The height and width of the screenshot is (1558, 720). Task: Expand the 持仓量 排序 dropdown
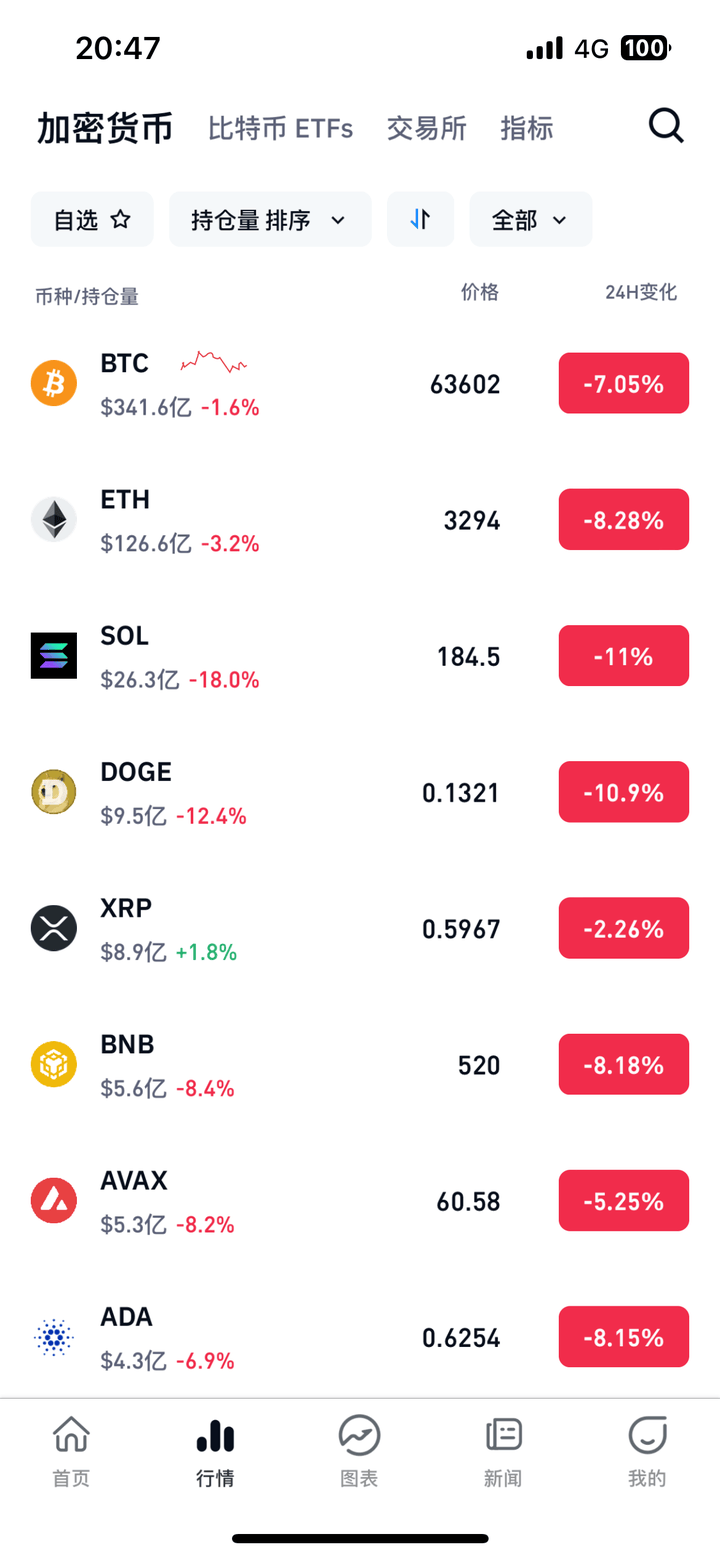tap(270, 219)
